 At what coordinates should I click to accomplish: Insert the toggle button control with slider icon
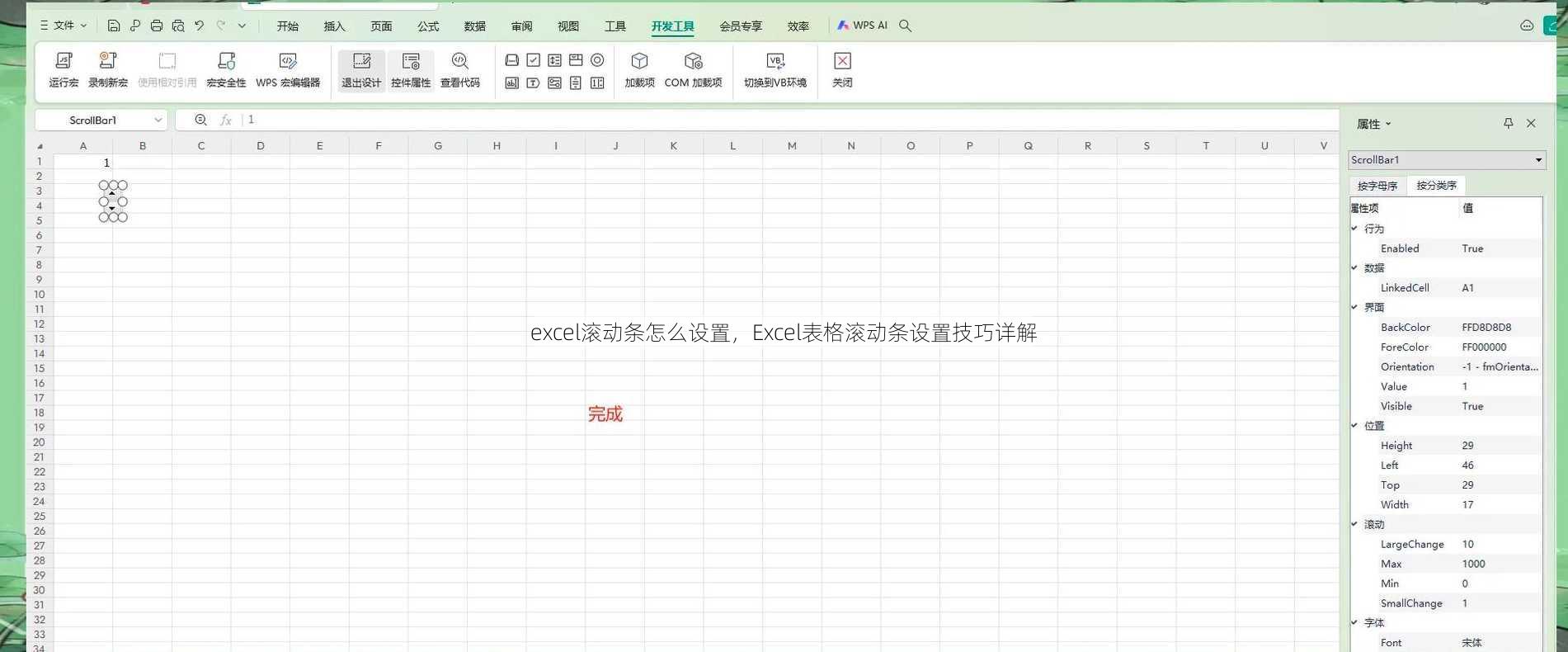click(555, 83)
